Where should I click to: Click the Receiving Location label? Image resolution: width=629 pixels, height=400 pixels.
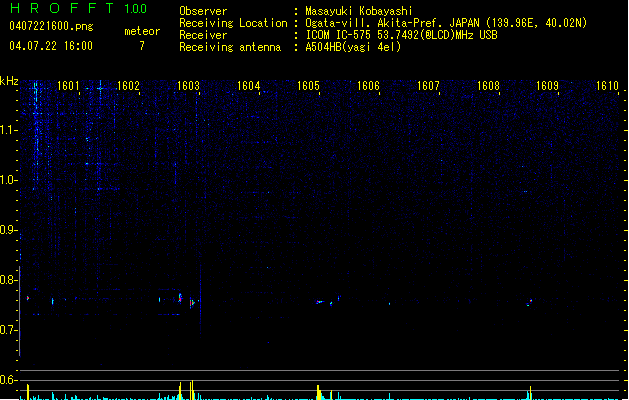pyautogui.click(x=233, y=23)
